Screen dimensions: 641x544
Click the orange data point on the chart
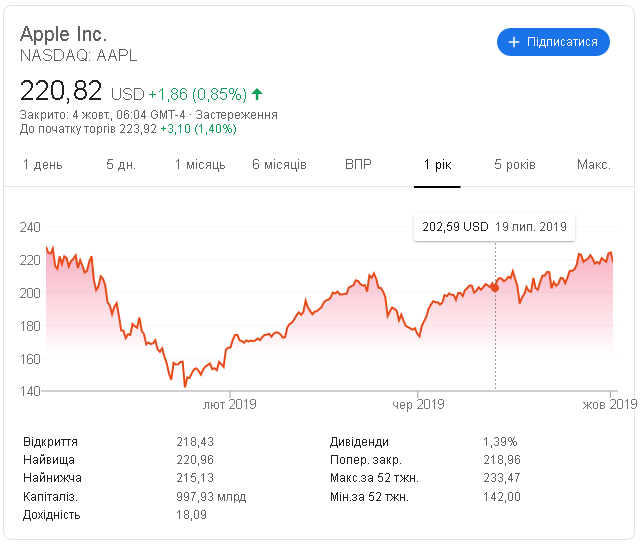click(495, 288)
